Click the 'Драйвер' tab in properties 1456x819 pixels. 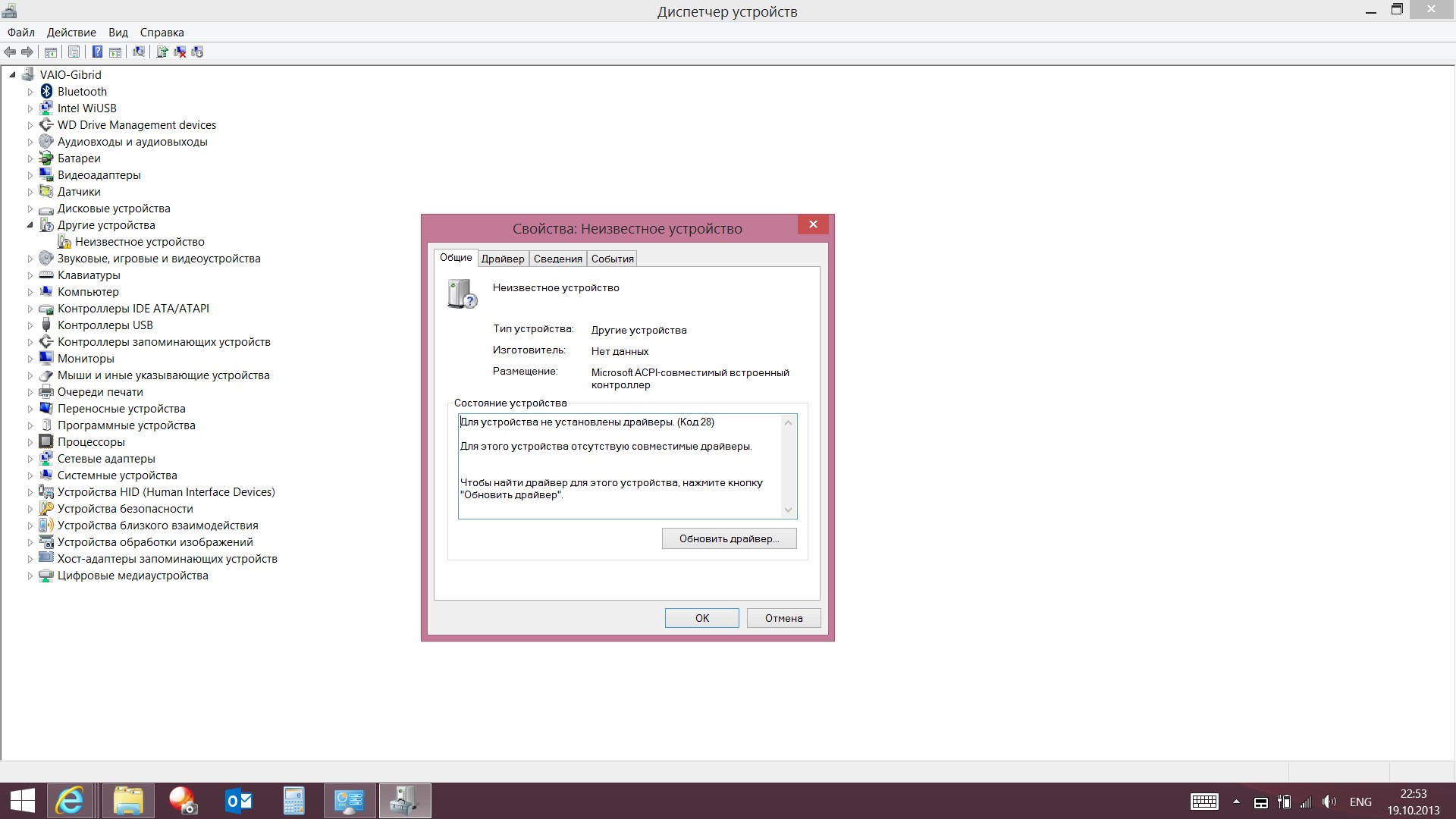coord(502,258)
